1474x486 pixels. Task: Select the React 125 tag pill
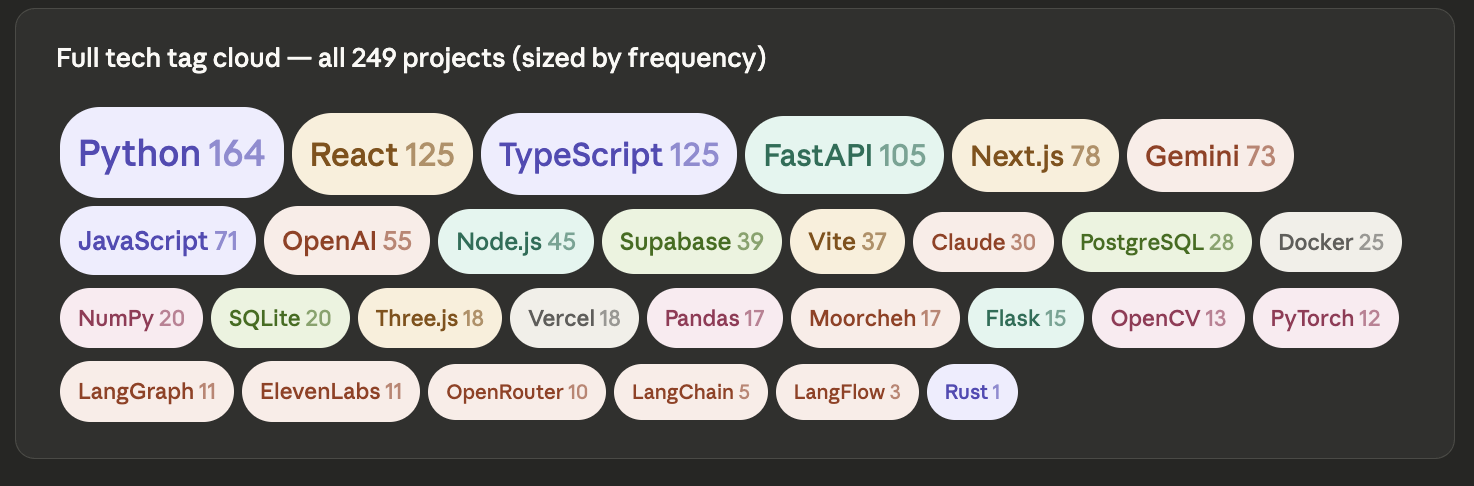[x=382, y=155]
